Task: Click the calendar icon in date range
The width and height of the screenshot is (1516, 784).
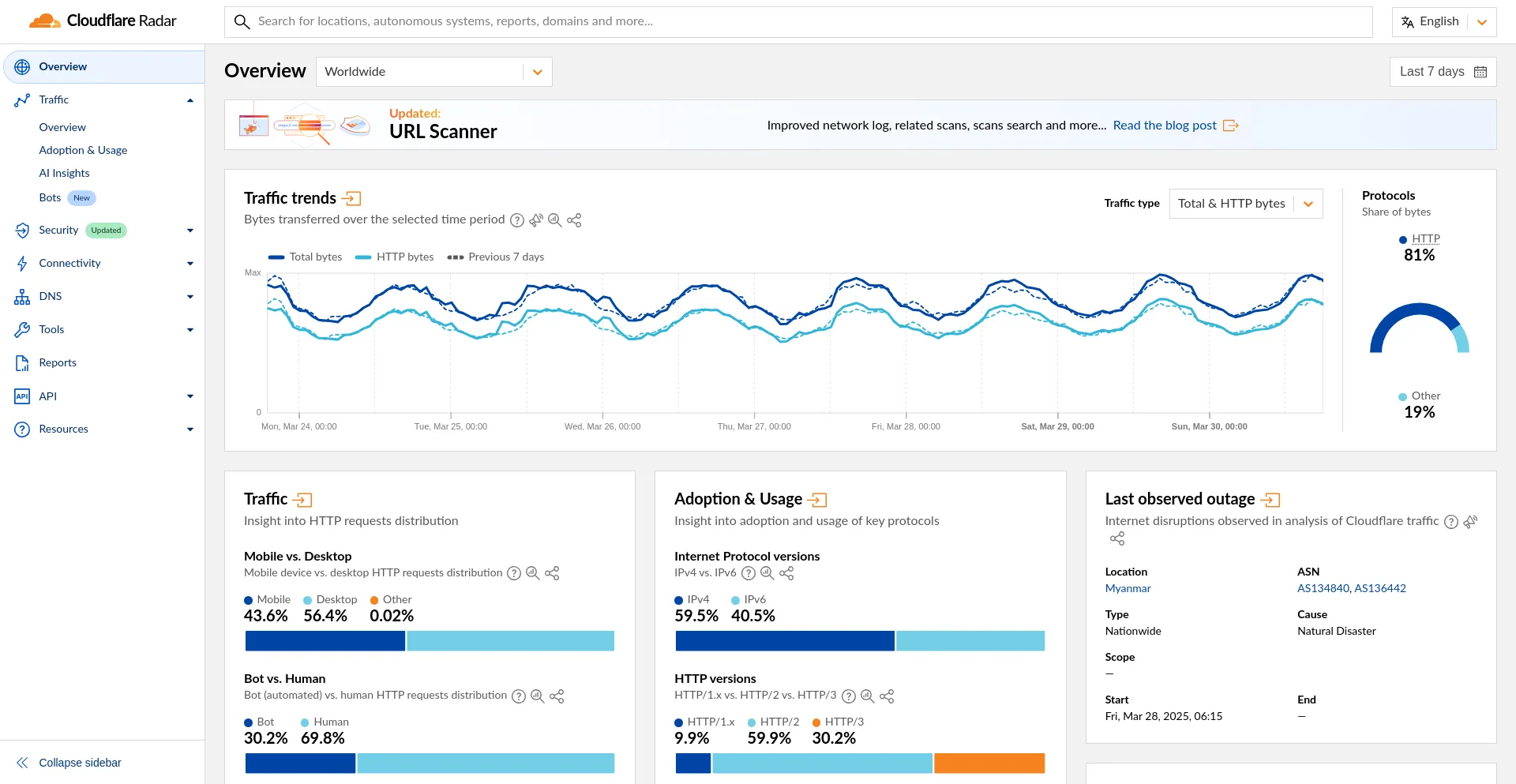Action: point(1480,72)
